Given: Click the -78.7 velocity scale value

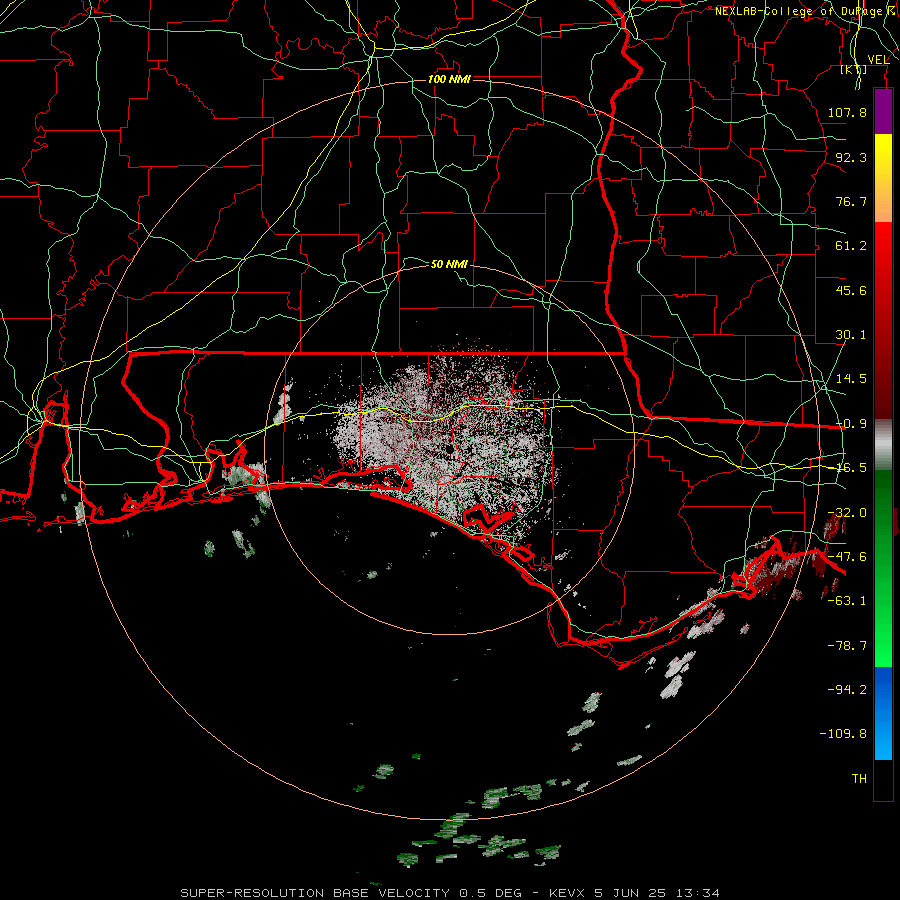Looking at the screenshot, I should pos(847,646).
